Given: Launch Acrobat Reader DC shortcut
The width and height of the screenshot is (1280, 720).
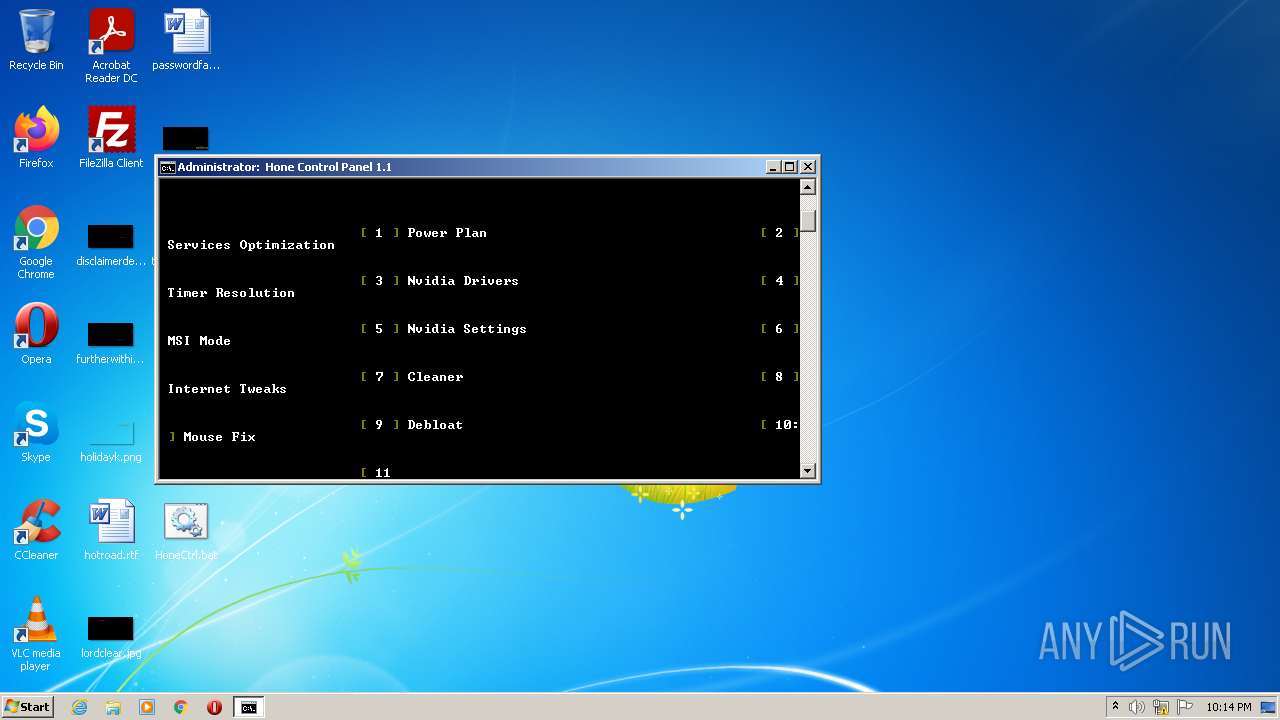Looking at the screenshot, I should click(111, 46).
